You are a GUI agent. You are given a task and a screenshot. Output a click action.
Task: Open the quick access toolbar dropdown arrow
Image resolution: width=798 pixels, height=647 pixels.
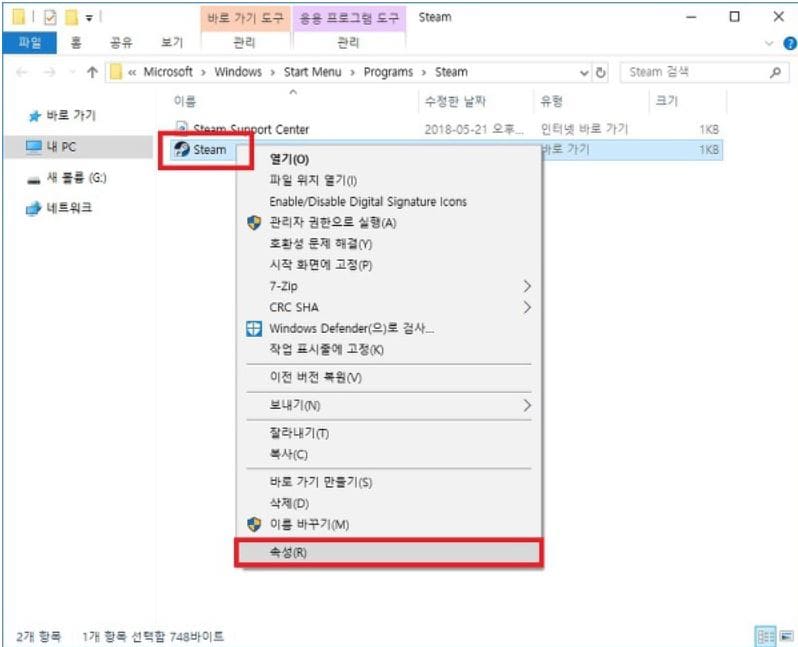click(x=89, y=18)
